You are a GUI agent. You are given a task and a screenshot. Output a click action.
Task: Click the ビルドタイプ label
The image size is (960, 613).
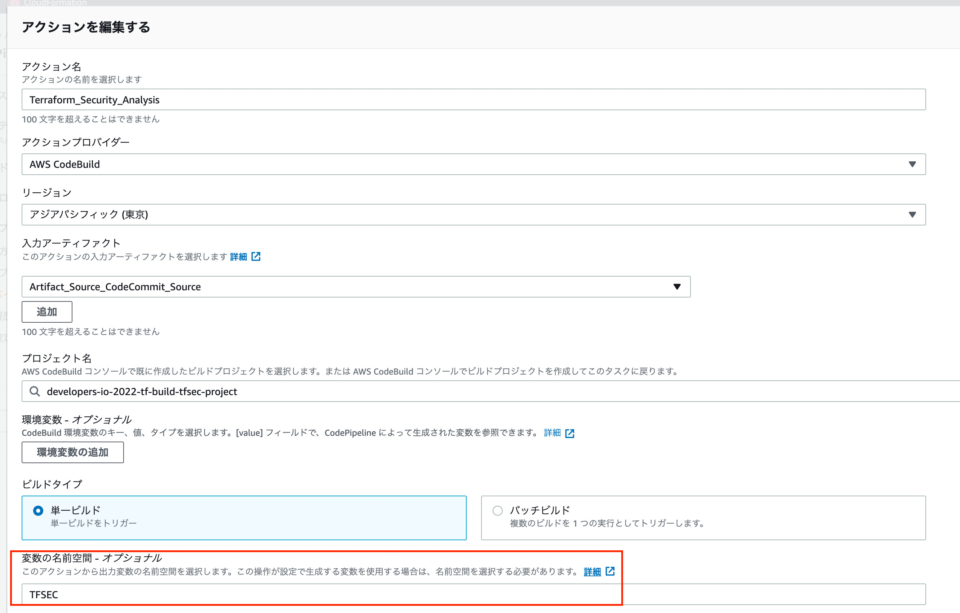pos(52,484)
